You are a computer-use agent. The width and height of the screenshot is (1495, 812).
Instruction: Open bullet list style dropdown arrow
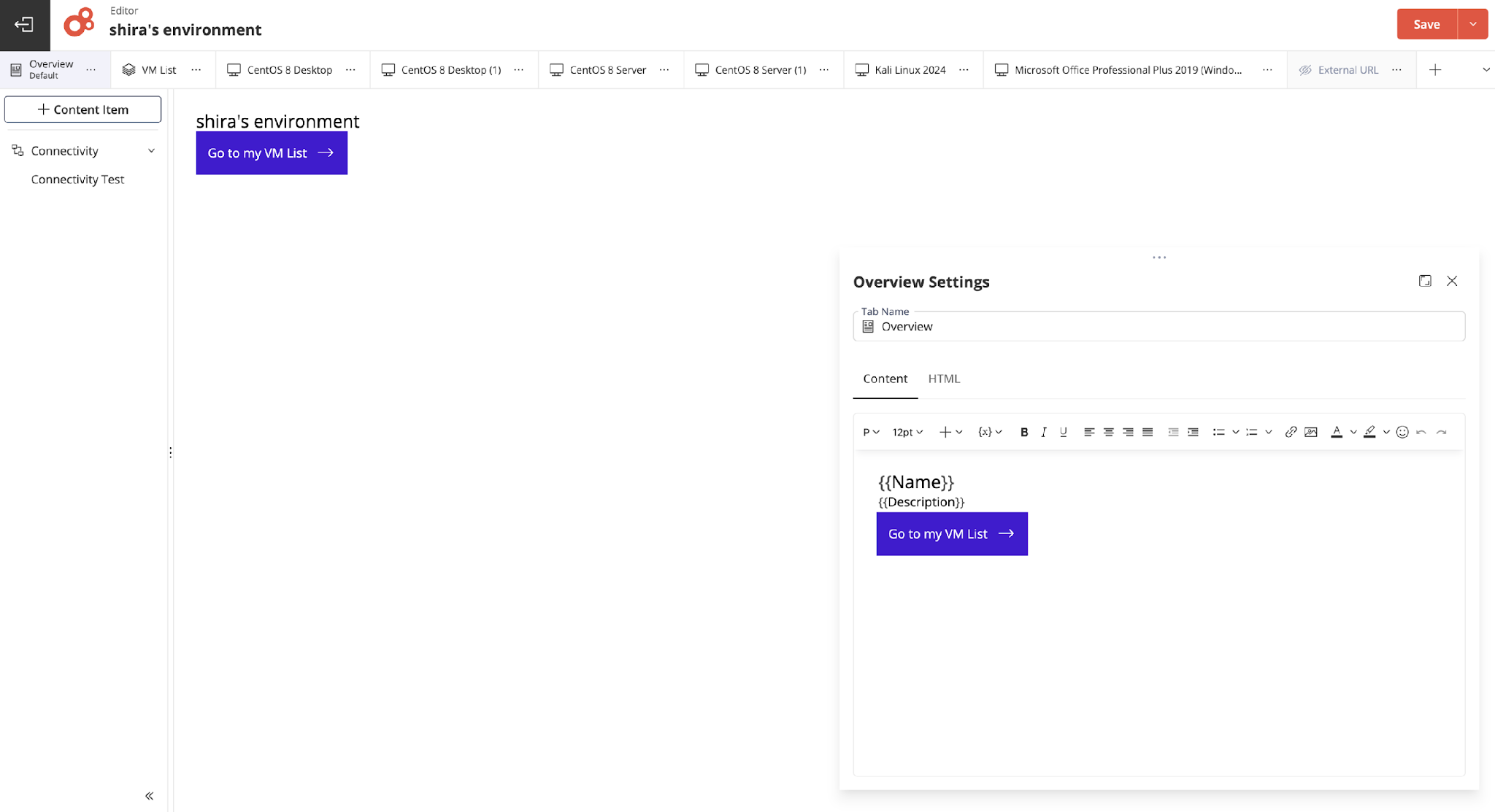point(1236,432)
